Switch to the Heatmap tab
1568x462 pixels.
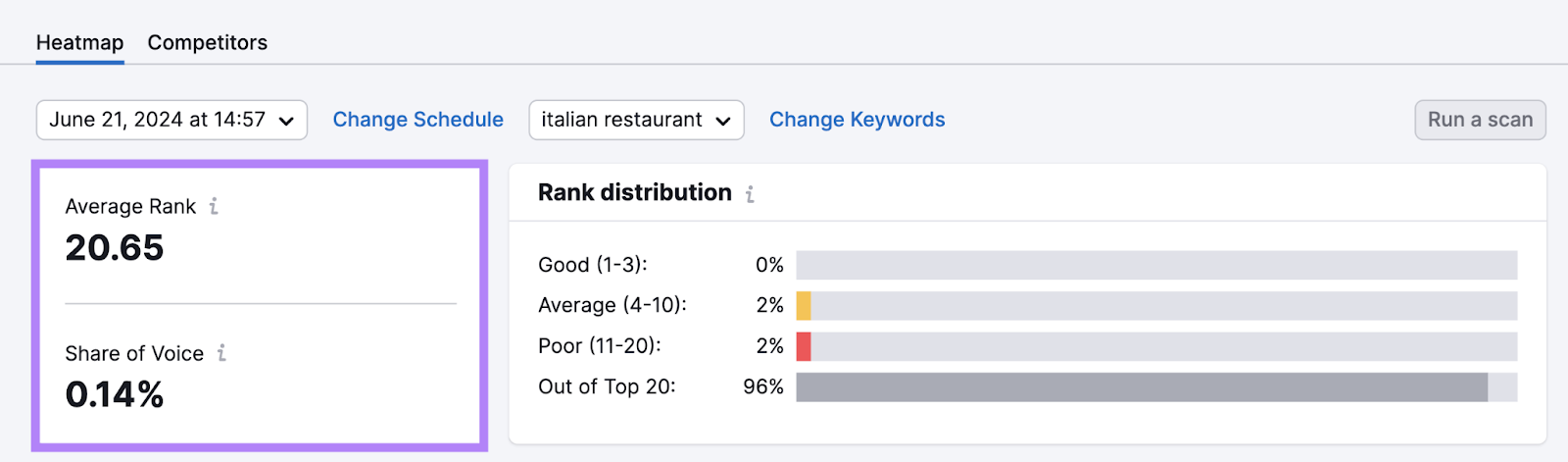pyautogui.click(x=79, y=43)
